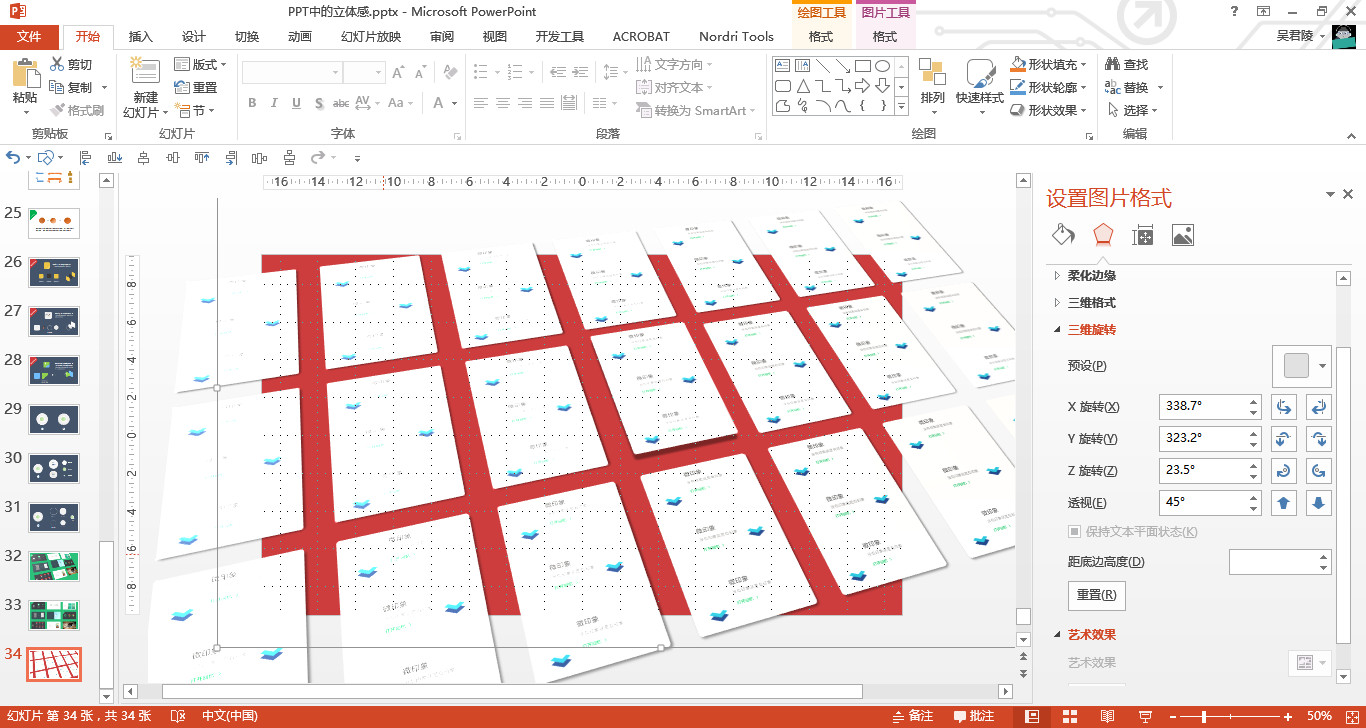Switch to the 插入 ribbon tab
The image size is (1366, 728).
(x=141, y=37)
